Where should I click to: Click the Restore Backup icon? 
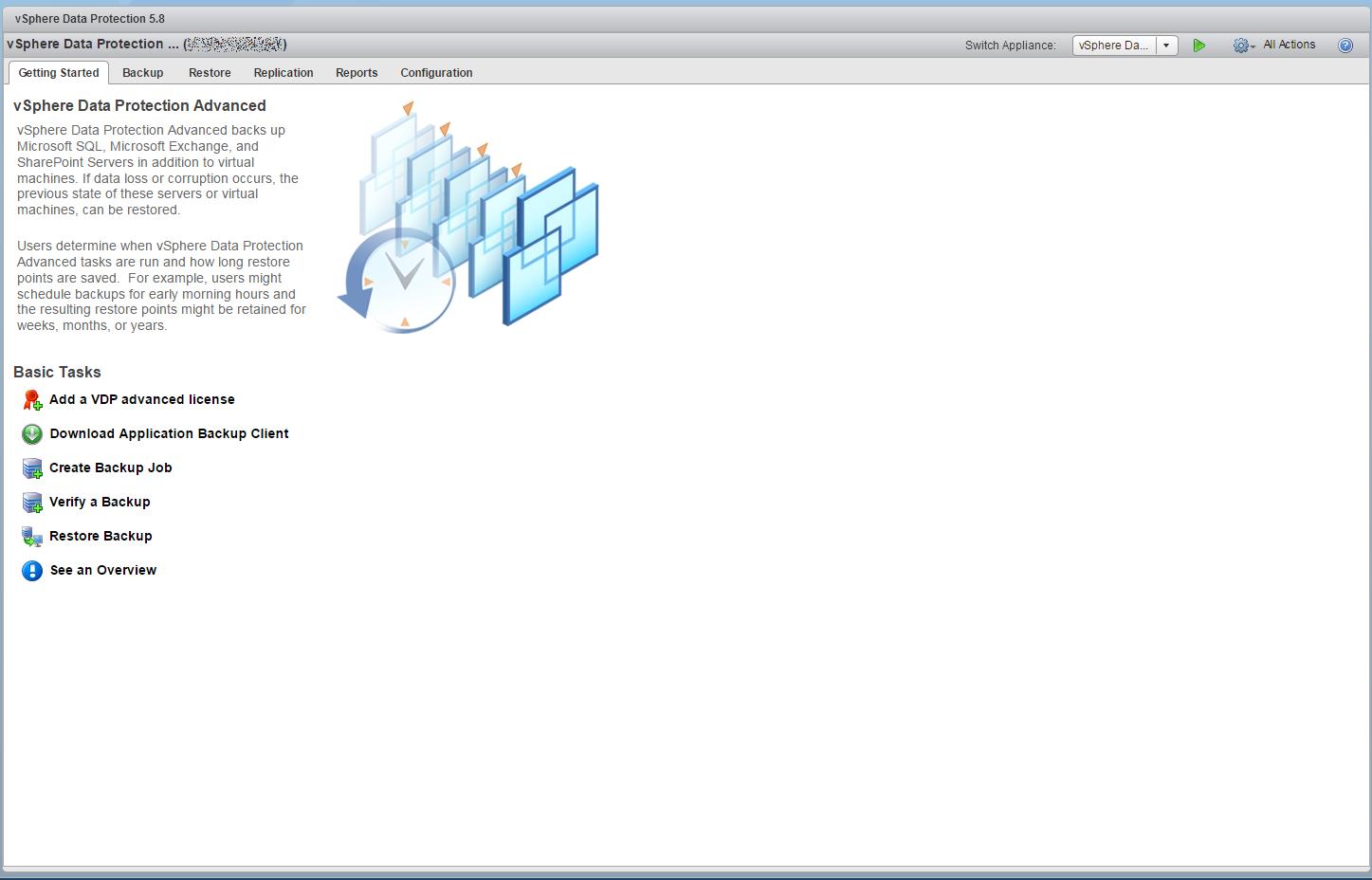32,537
